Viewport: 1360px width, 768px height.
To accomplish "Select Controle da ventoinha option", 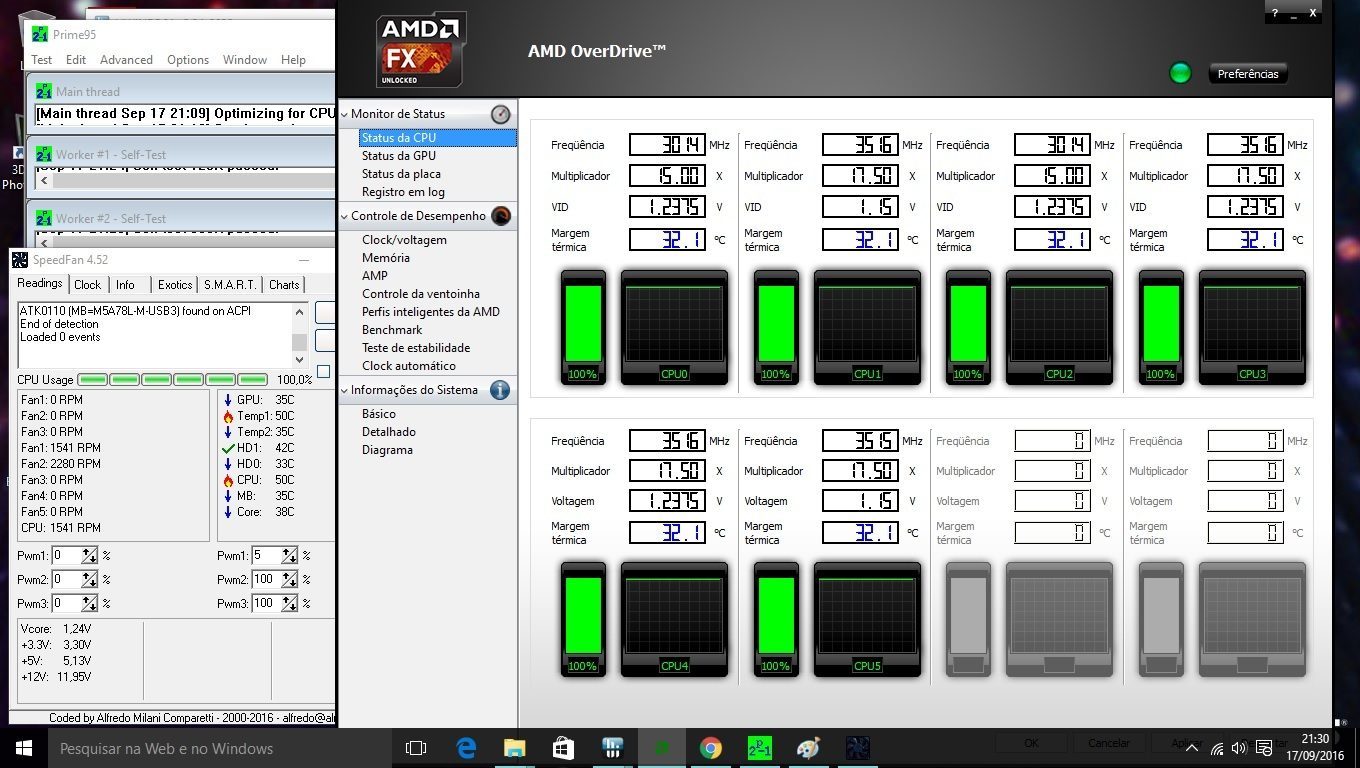I will [x=421, y=294].
